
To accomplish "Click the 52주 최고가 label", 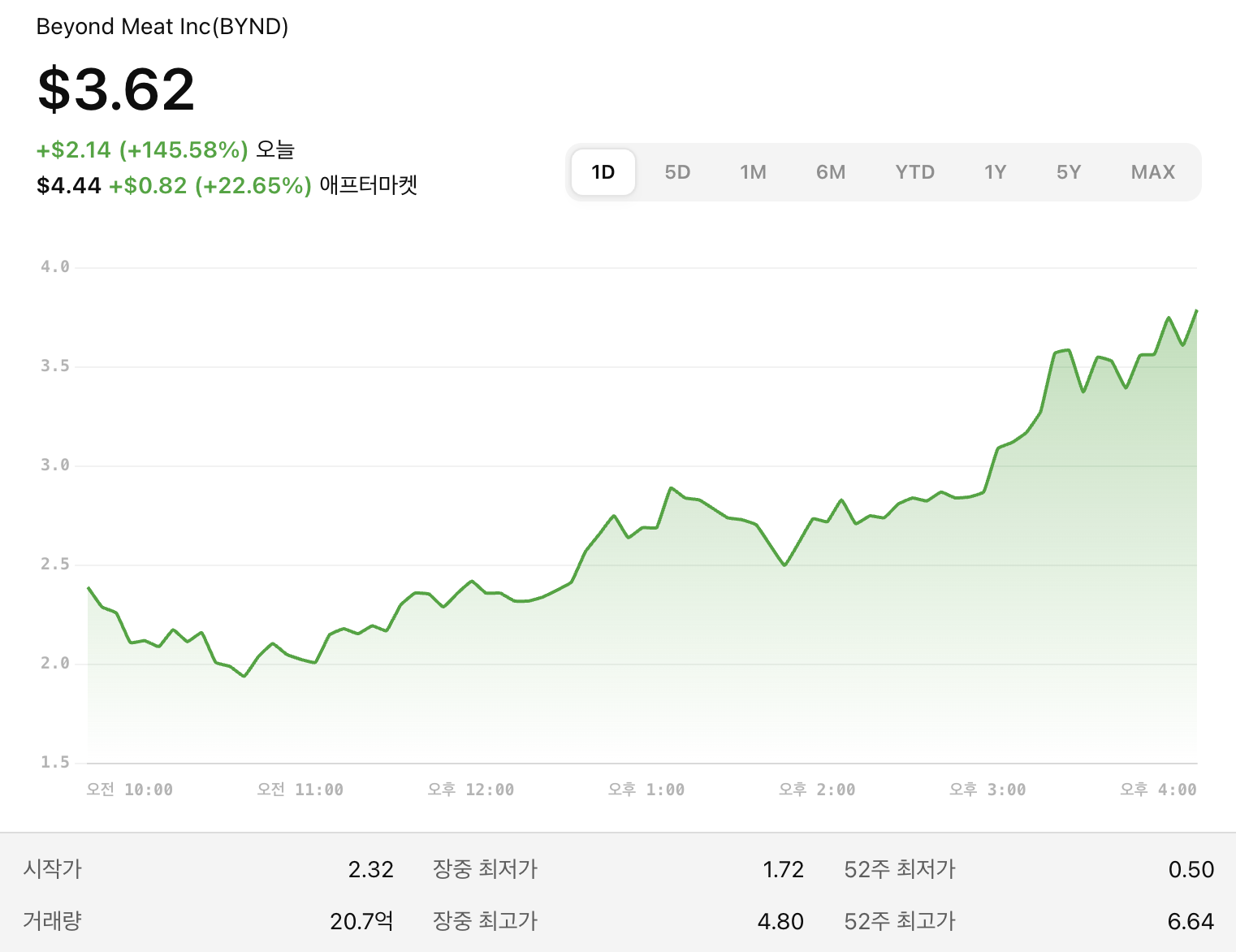I will (900, 921).
